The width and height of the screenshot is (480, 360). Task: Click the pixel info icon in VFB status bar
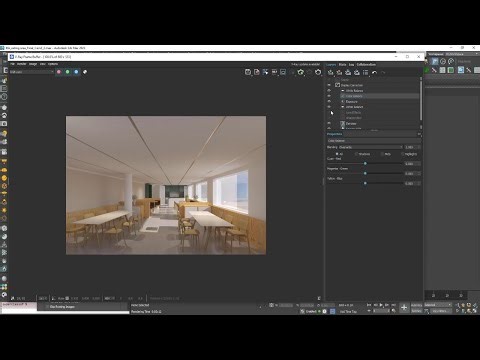[13, 298]
